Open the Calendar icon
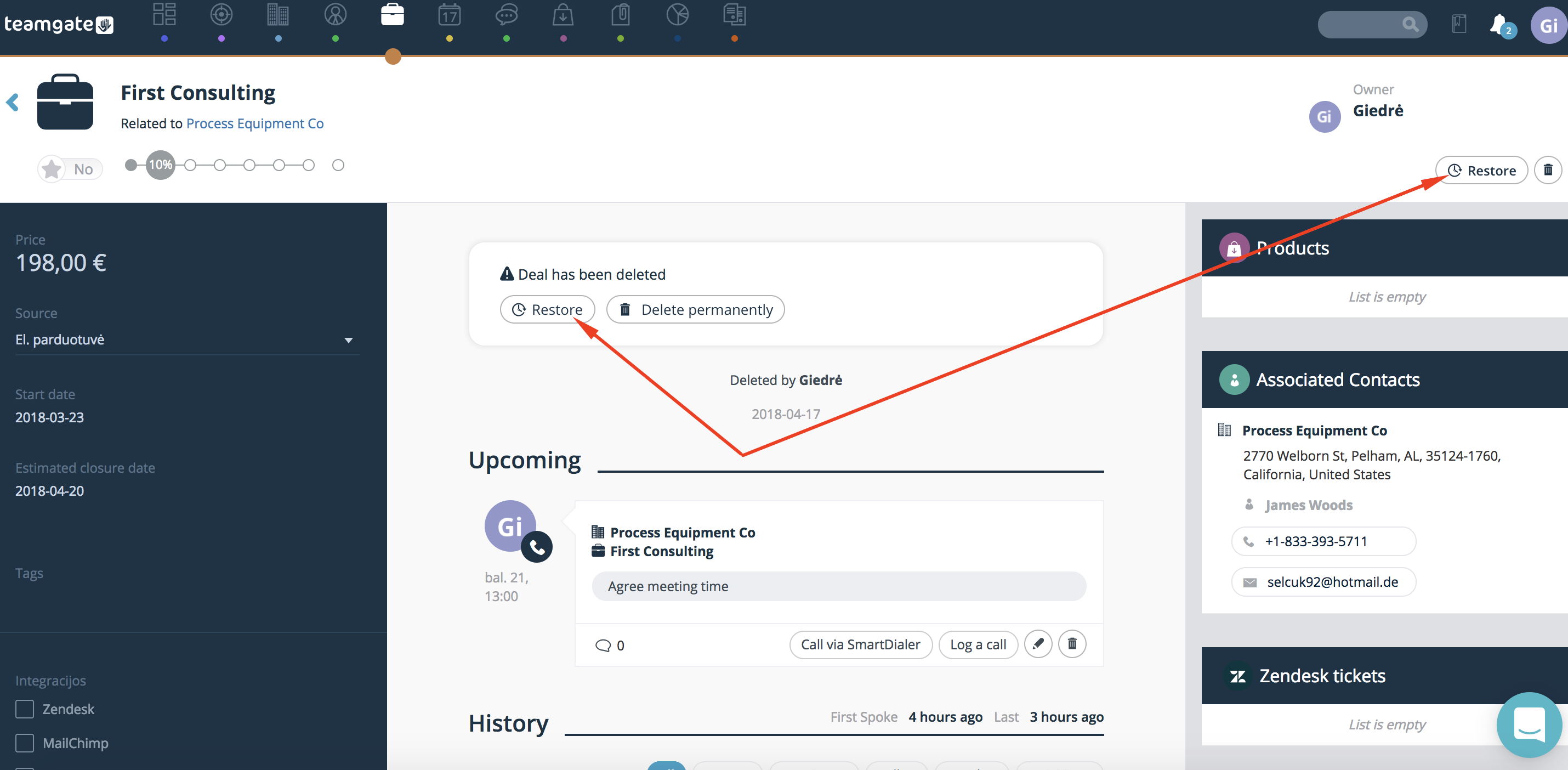The image size is (1568, 770). tap(449, 15)
